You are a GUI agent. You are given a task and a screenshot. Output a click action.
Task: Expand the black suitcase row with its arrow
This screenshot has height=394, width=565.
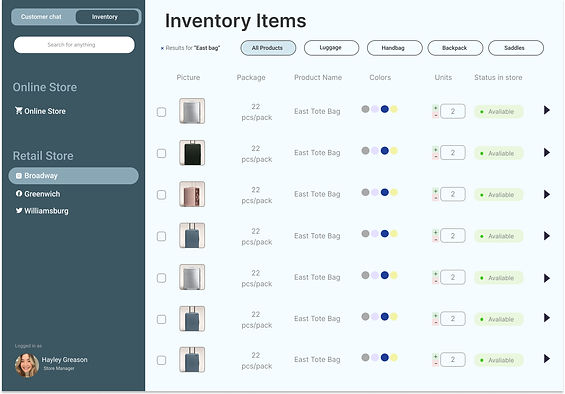click(547, 152)
